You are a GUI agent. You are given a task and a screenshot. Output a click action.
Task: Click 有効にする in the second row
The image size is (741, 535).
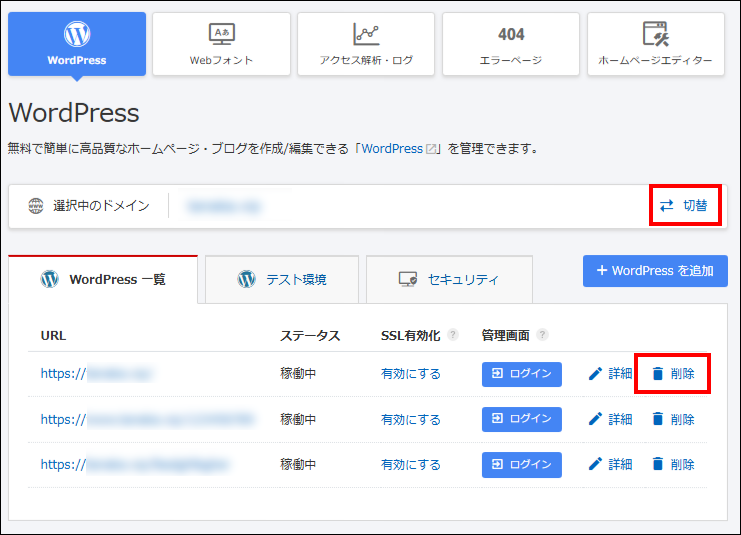[x=411, y=419]
